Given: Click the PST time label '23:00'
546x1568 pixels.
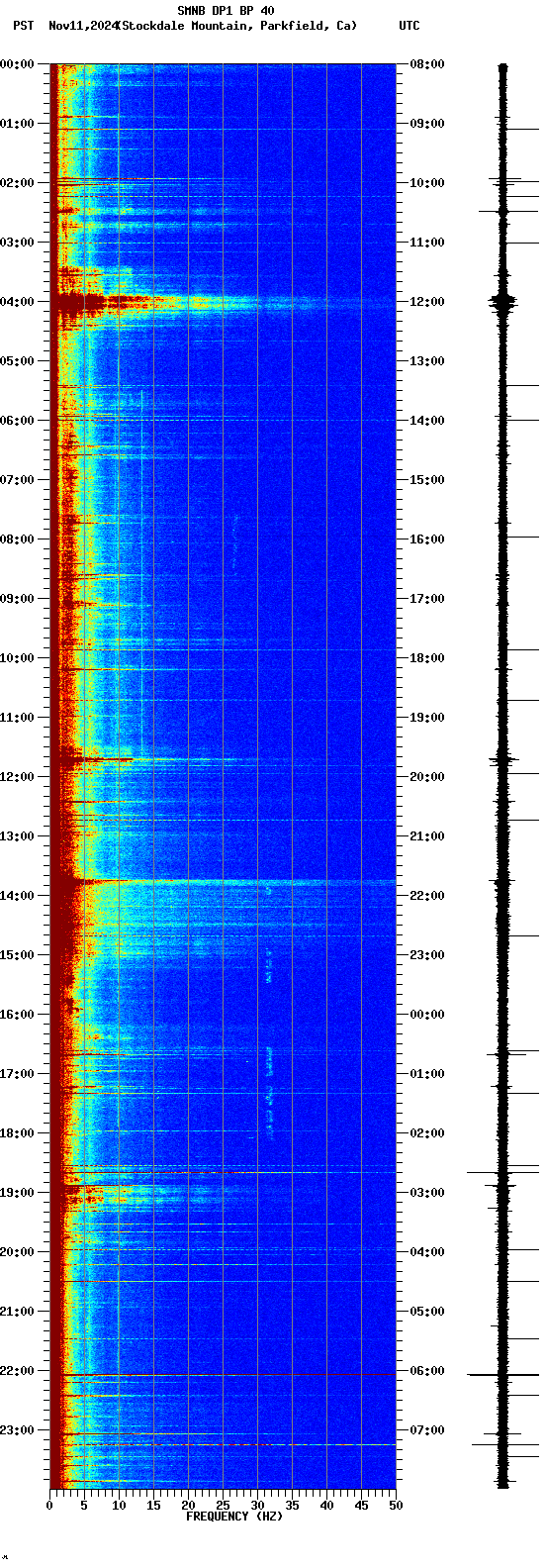Looking at the screenshot, I should point(18,1430).
